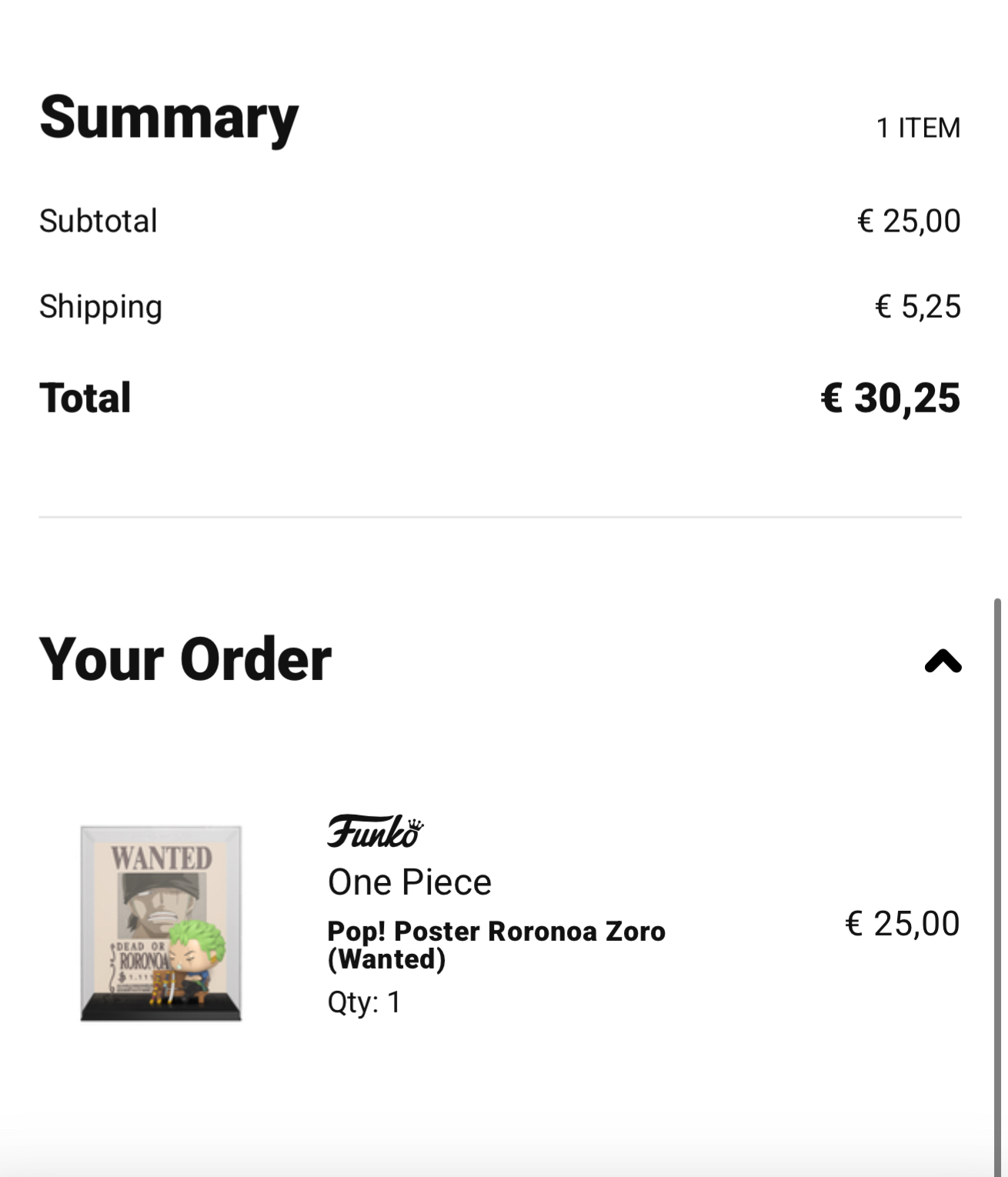Click the Your Order heading
Screen dimensions: 1008x1177
[185, 660]
